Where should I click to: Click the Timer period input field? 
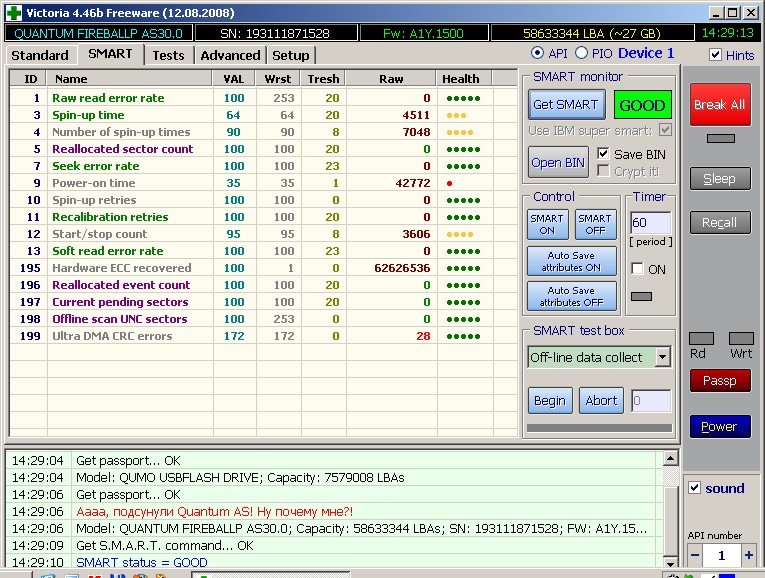coord(651,222)
